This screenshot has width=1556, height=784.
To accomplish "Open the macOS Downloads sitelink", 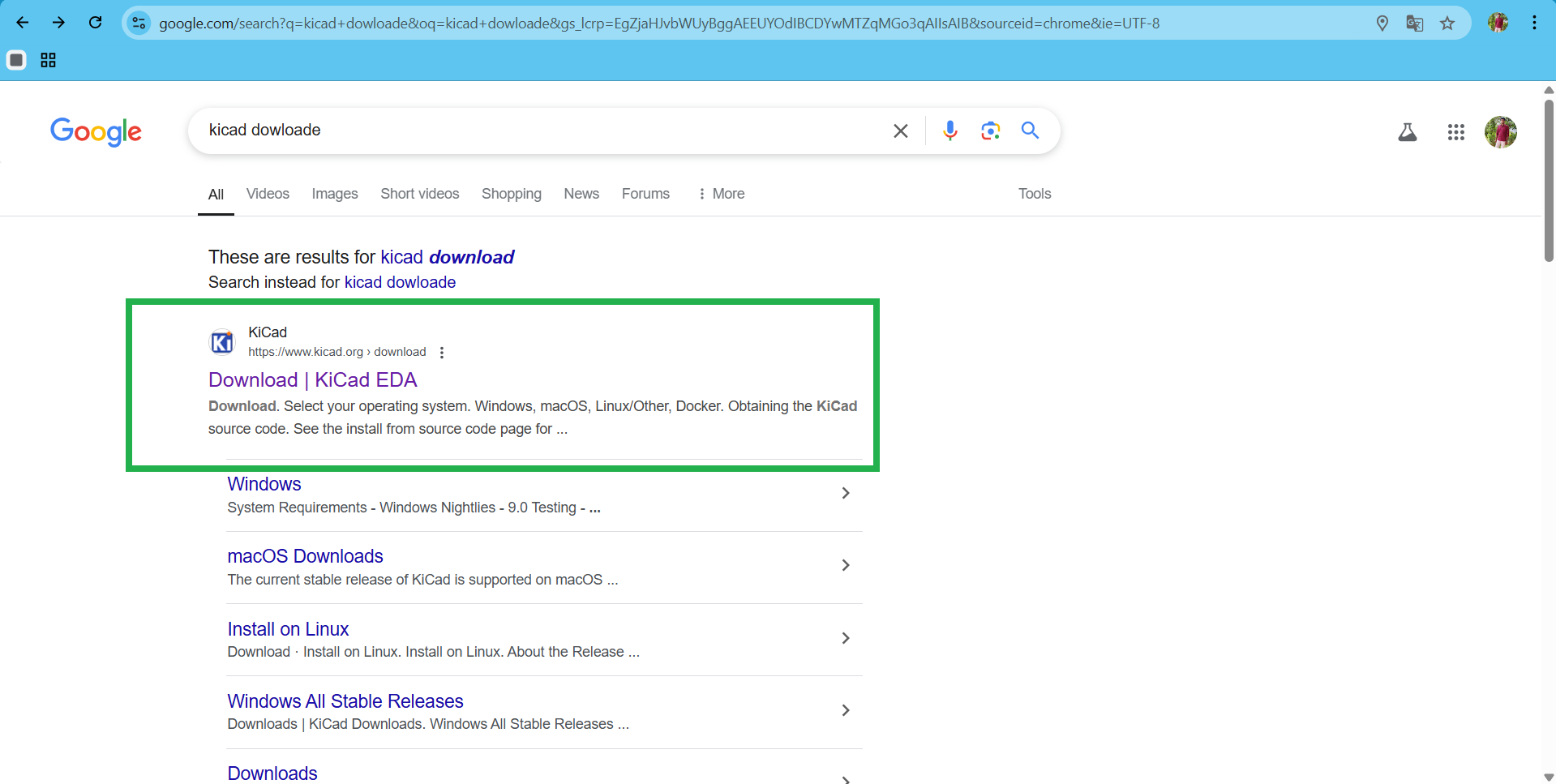I will click(305, 556).
